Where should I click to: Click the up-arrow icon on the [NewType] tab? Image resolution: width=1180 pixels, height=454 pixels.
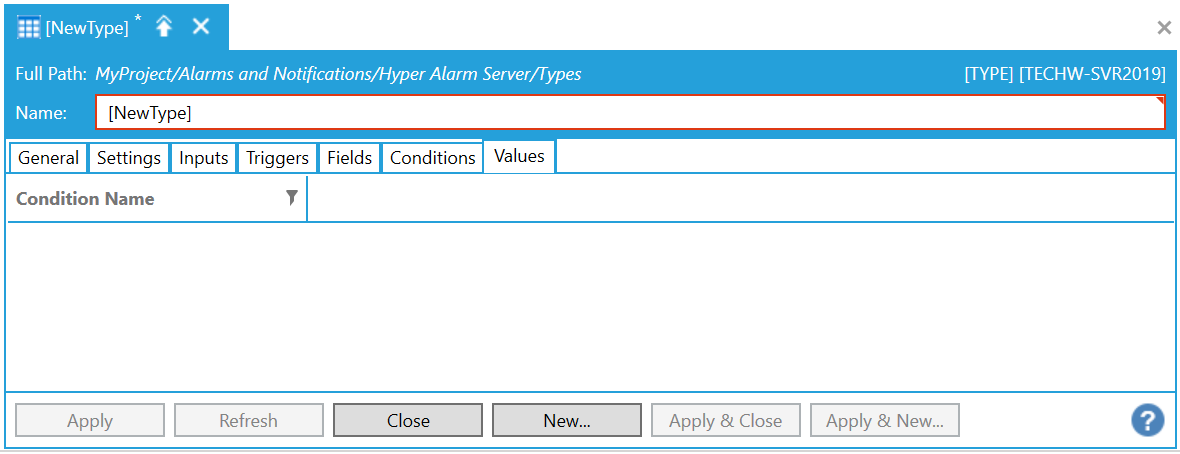tap(165, 27)
